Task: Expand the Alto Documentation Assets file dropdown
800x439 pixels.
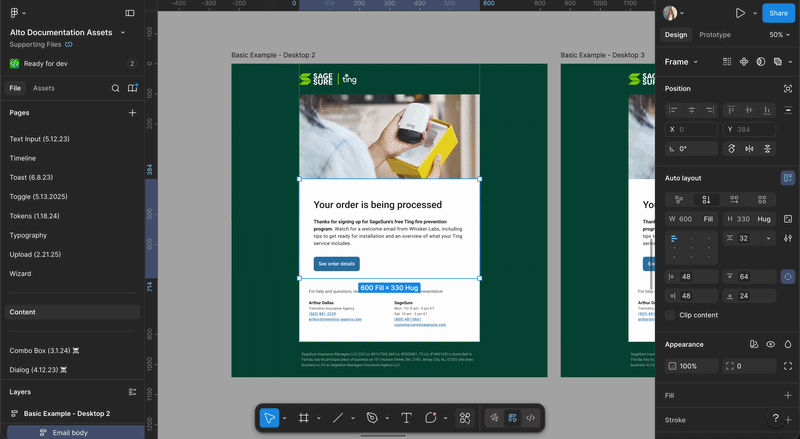Action: pos(122,32)
